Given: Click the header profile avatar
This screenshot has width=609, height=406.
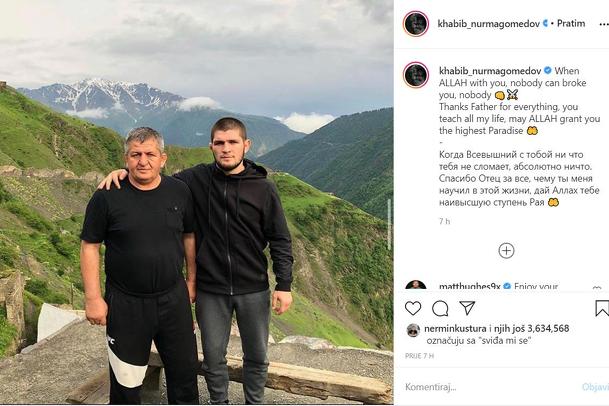Looking at the screenshot, I should pos(416,24).
